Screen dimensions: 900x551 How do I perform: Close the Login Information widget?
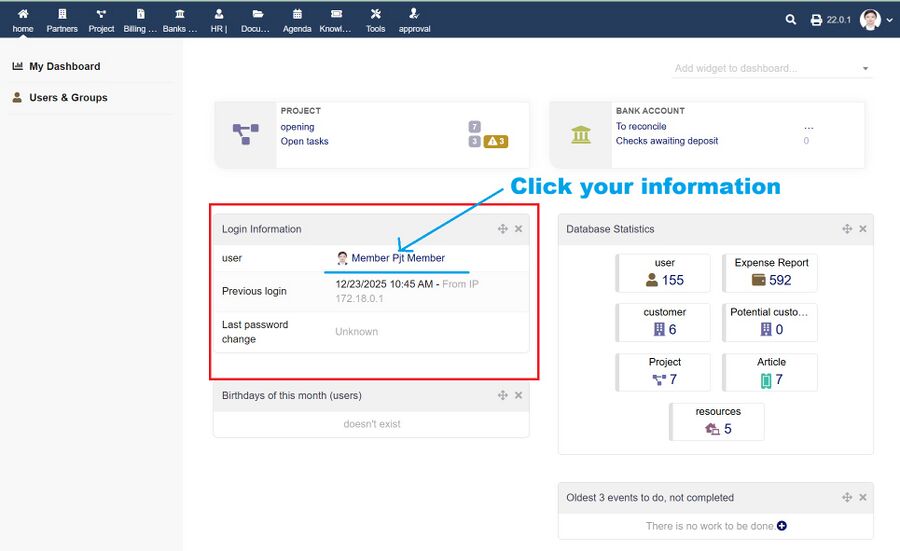tap(518, 229)
